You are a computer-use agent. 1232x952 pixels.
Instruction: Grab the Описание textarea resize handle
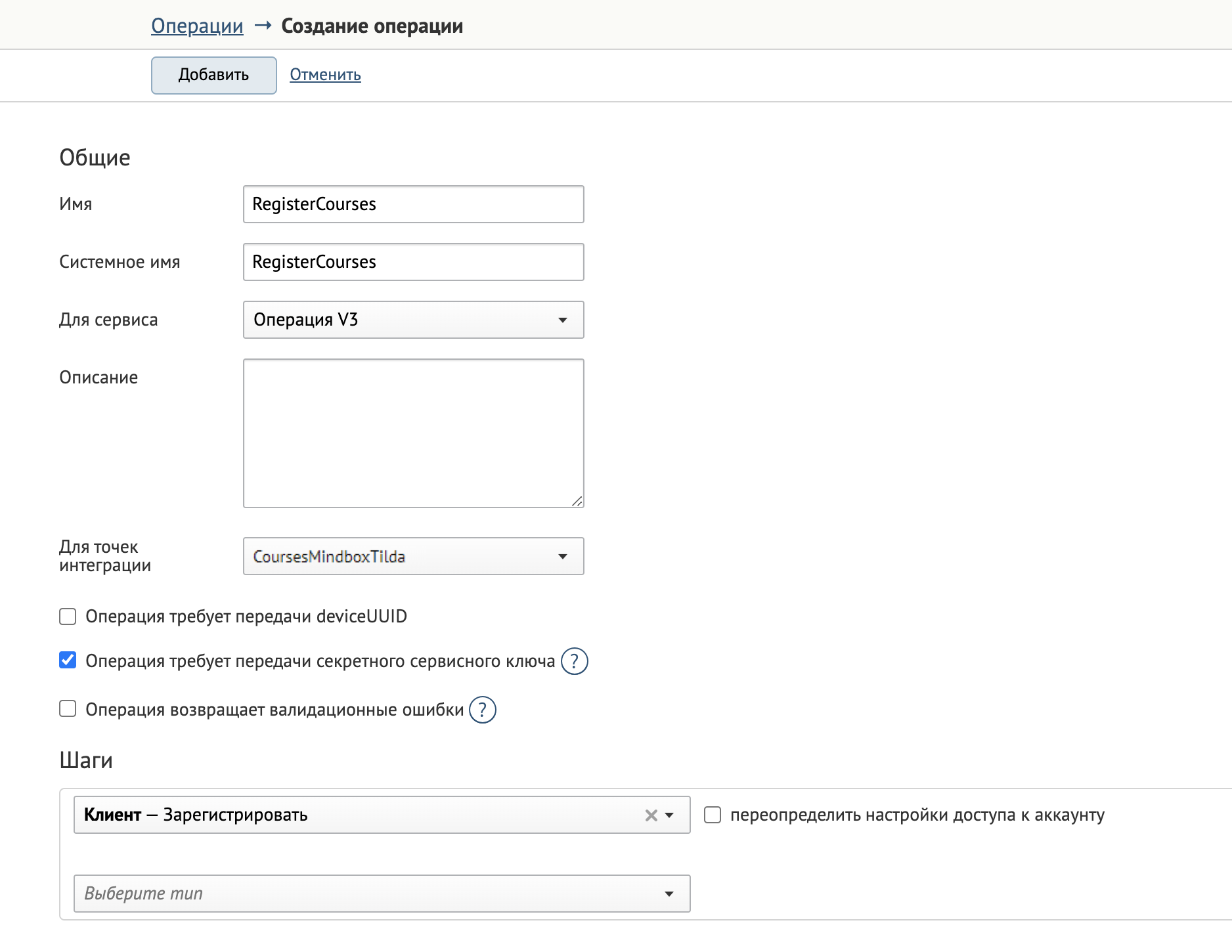577,502
